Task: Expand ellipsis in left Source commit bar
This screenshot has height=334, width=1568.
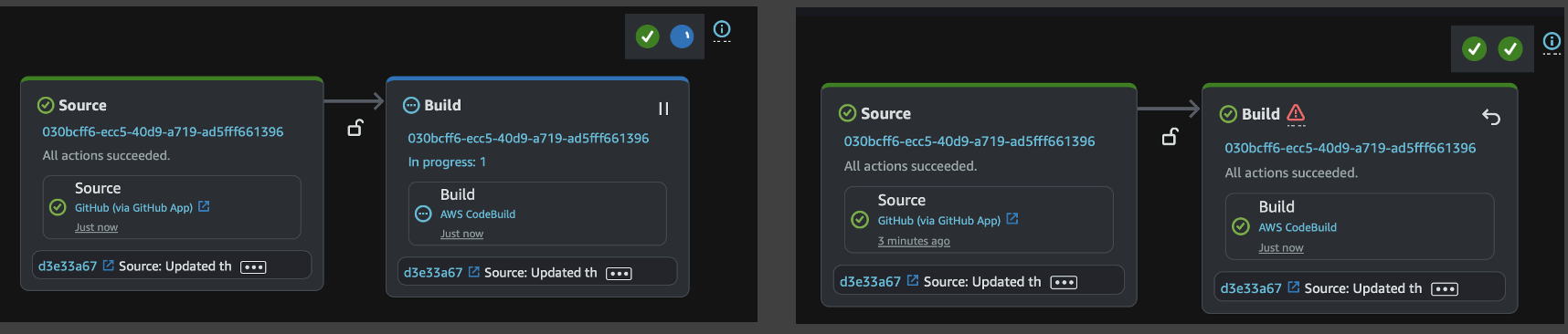Action: (253, 267)
